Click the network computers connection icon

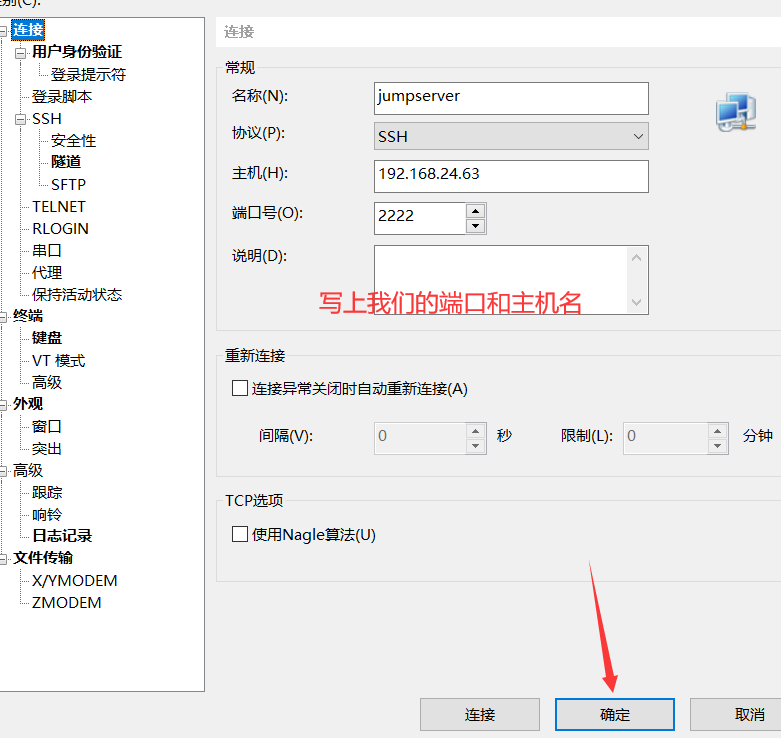(736, 112)
